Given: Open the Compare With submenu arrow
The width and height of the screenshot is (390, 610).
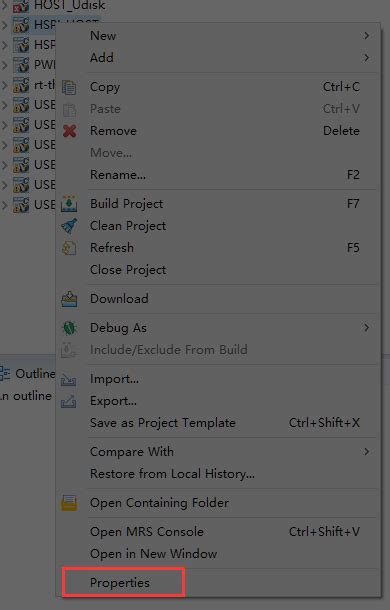Looking at the screenshot, I should [366, 452].
